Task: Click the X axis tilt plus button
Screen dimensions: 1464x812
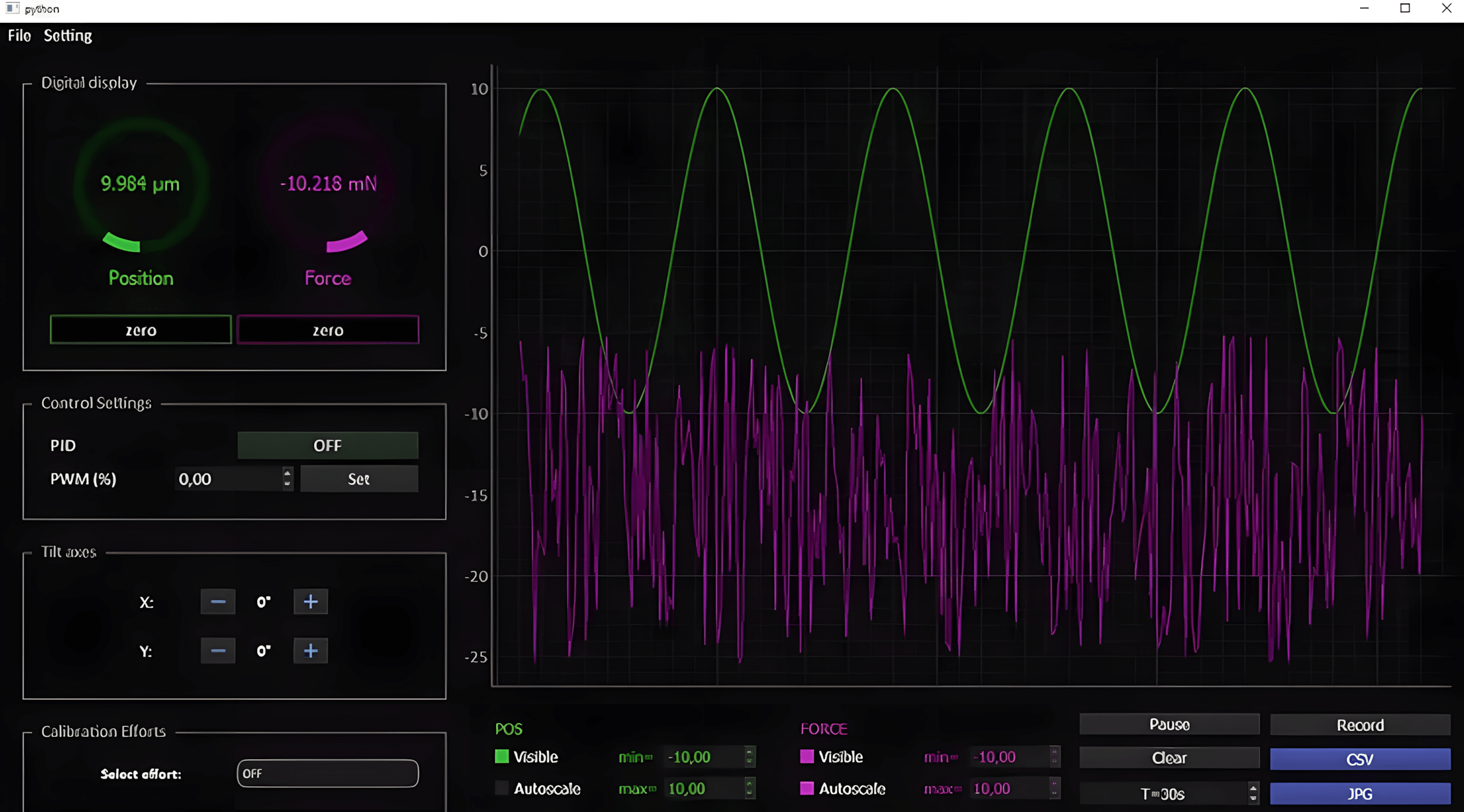Action: pos(311,602)
